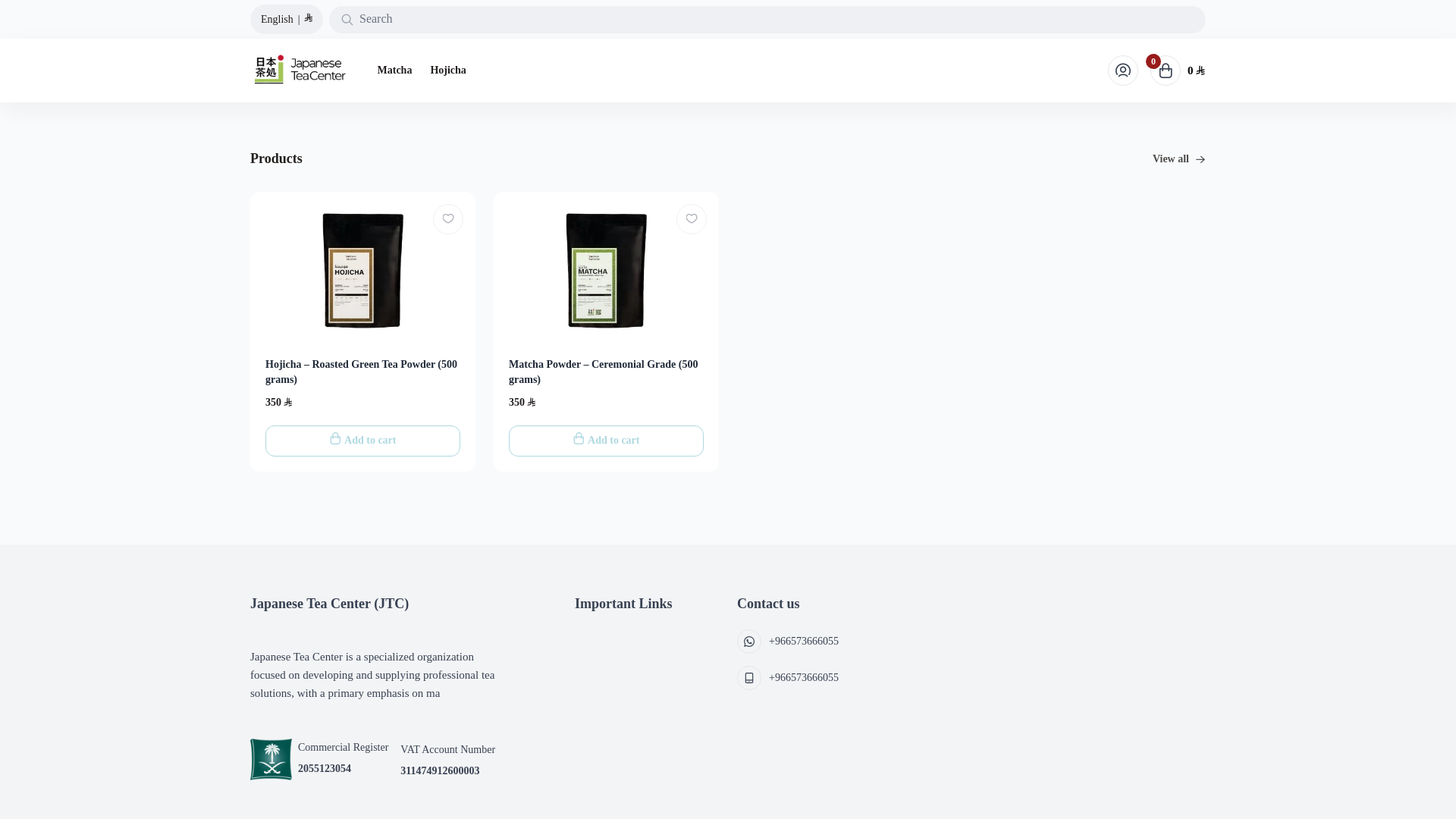Add Hojicha product to wishlist heart
Image resolution: width=1456 pixels, height=819 pixels.
(x=448, y=219)
